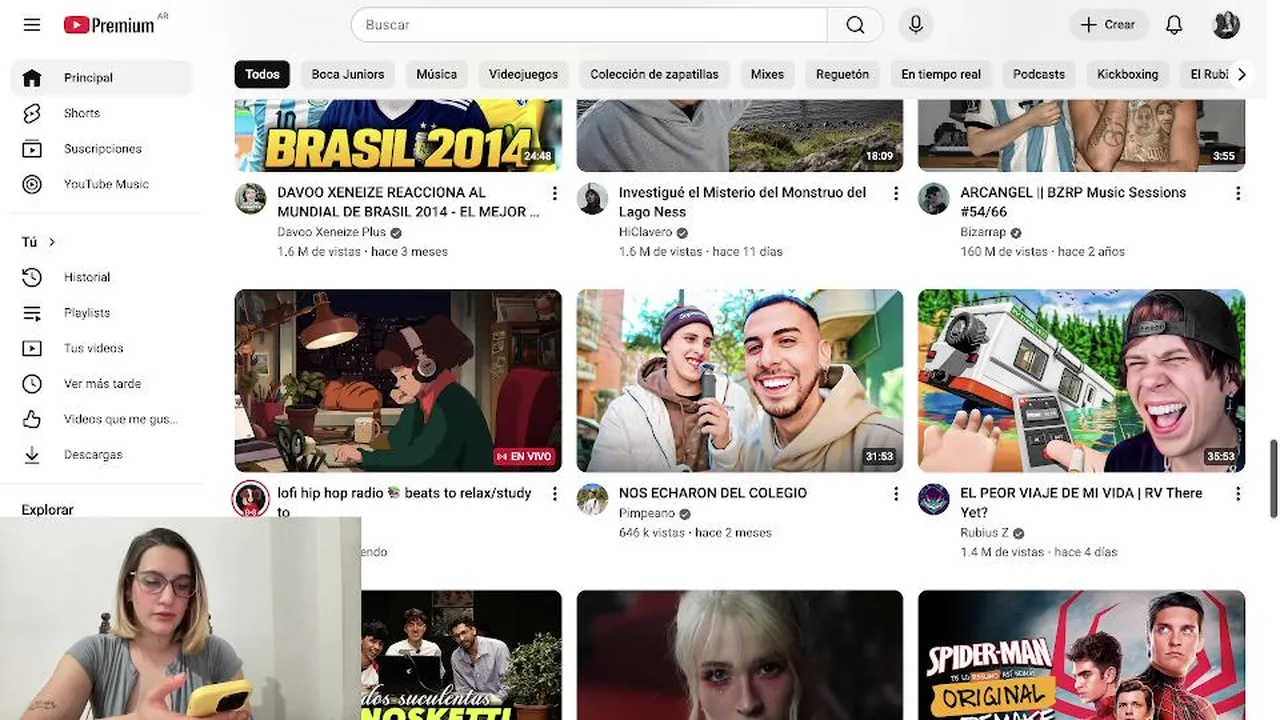Select the Mixes chip
The image size is (1280, 720).
(767, 74)
